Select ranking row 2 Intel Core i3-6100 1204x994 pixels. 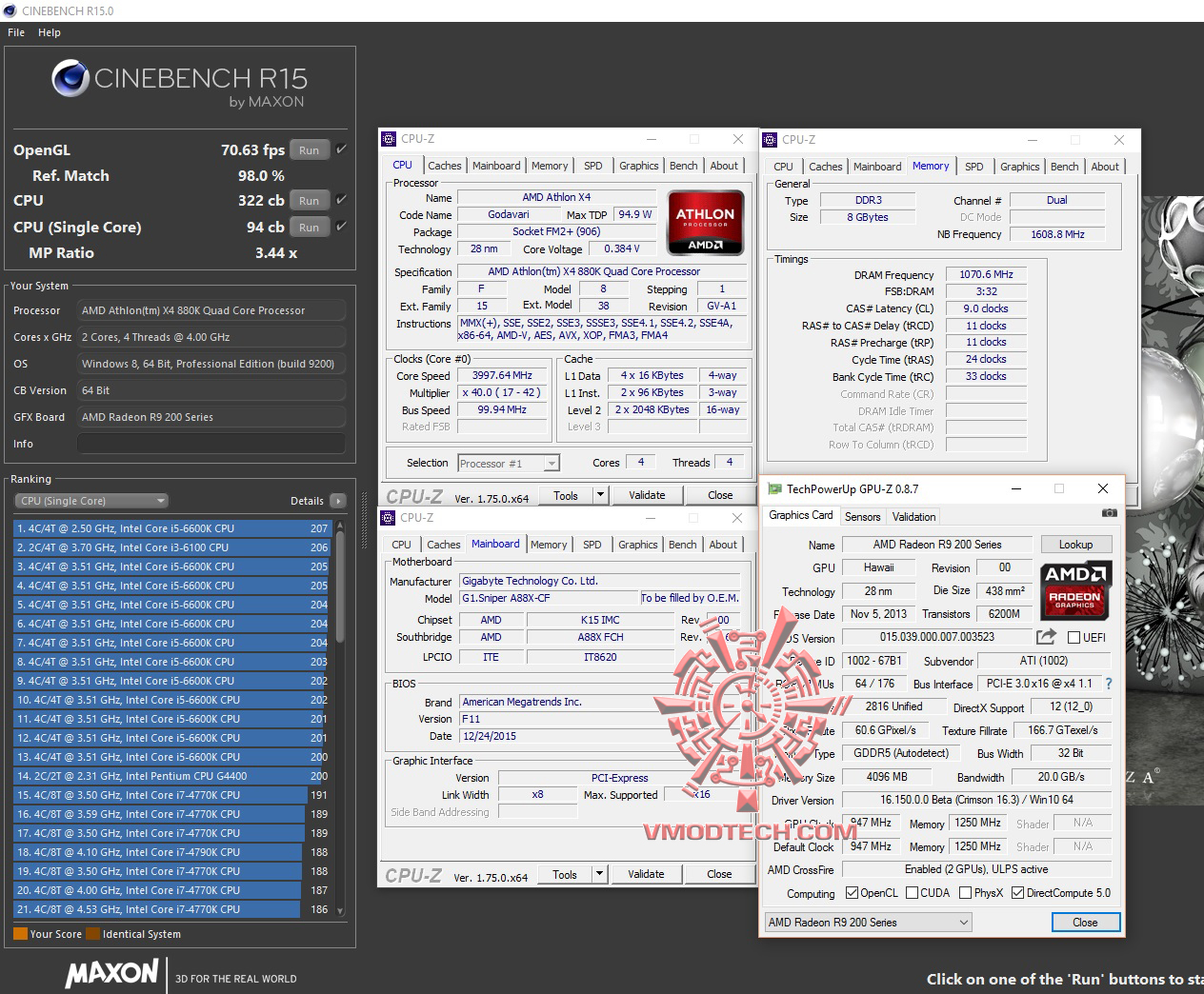click(172, 547)
